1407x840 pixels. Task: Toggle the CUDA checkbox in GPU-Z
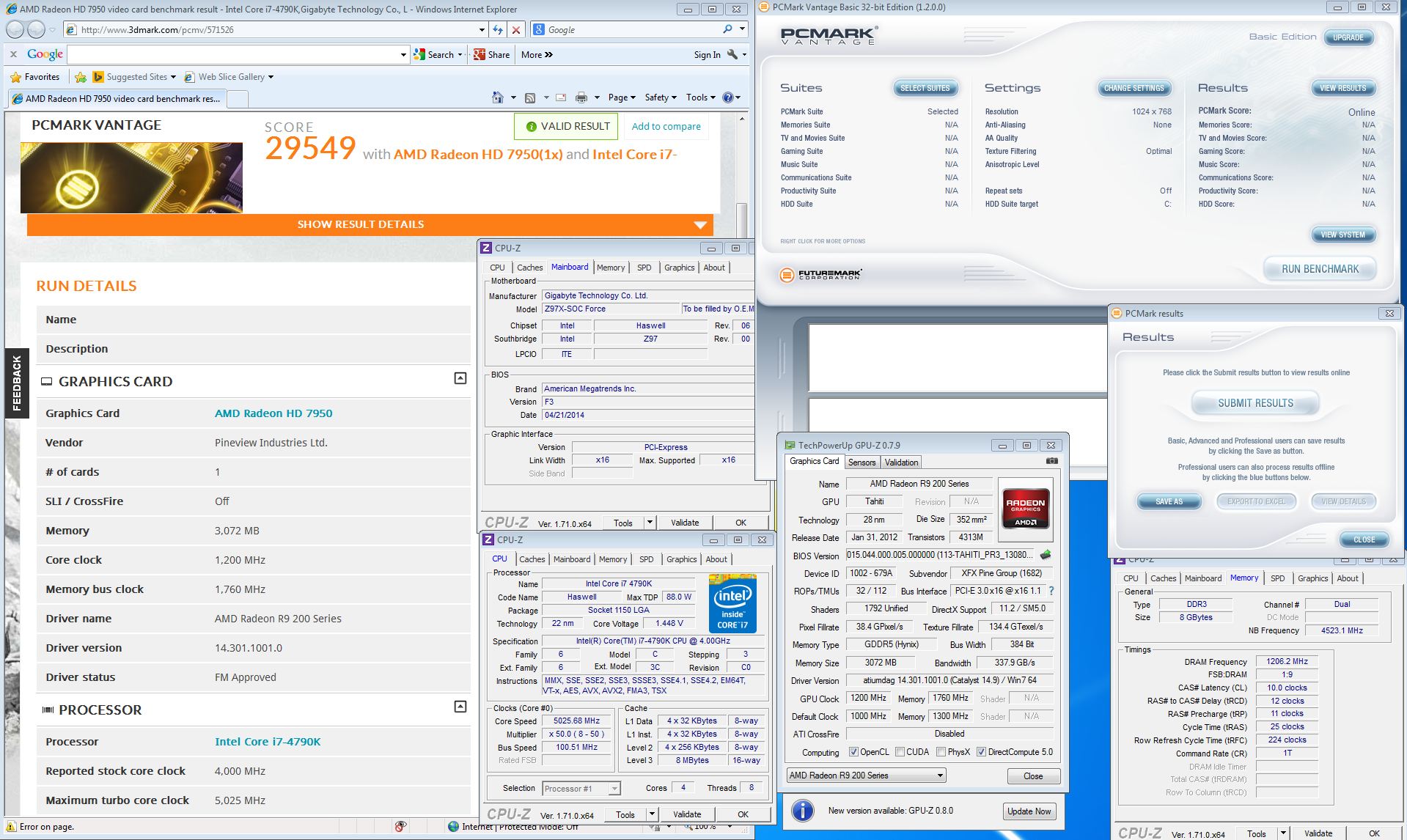click(x=899, y=752)
